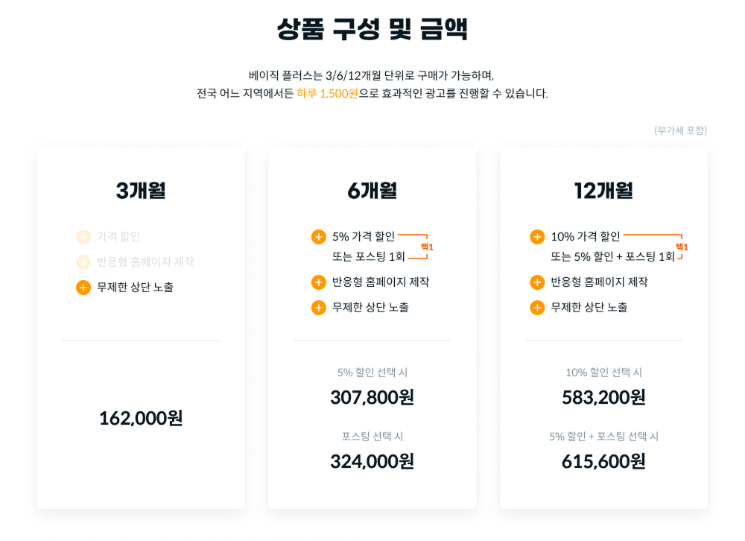Click the [부가세 포함] note
The width and height of the screenshot is (745, 541).
click(x=680, y=131)
